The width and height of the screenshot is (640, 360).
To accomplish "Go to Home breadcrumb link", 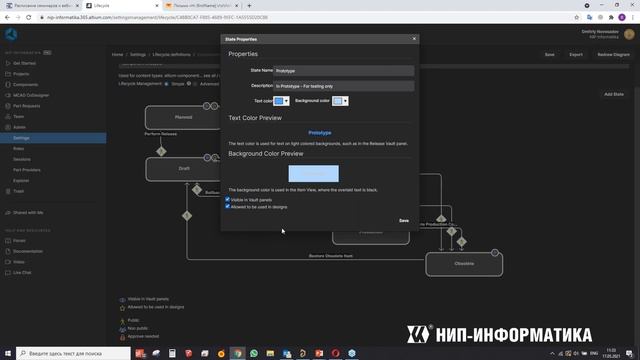I will (x=118, y=54).
